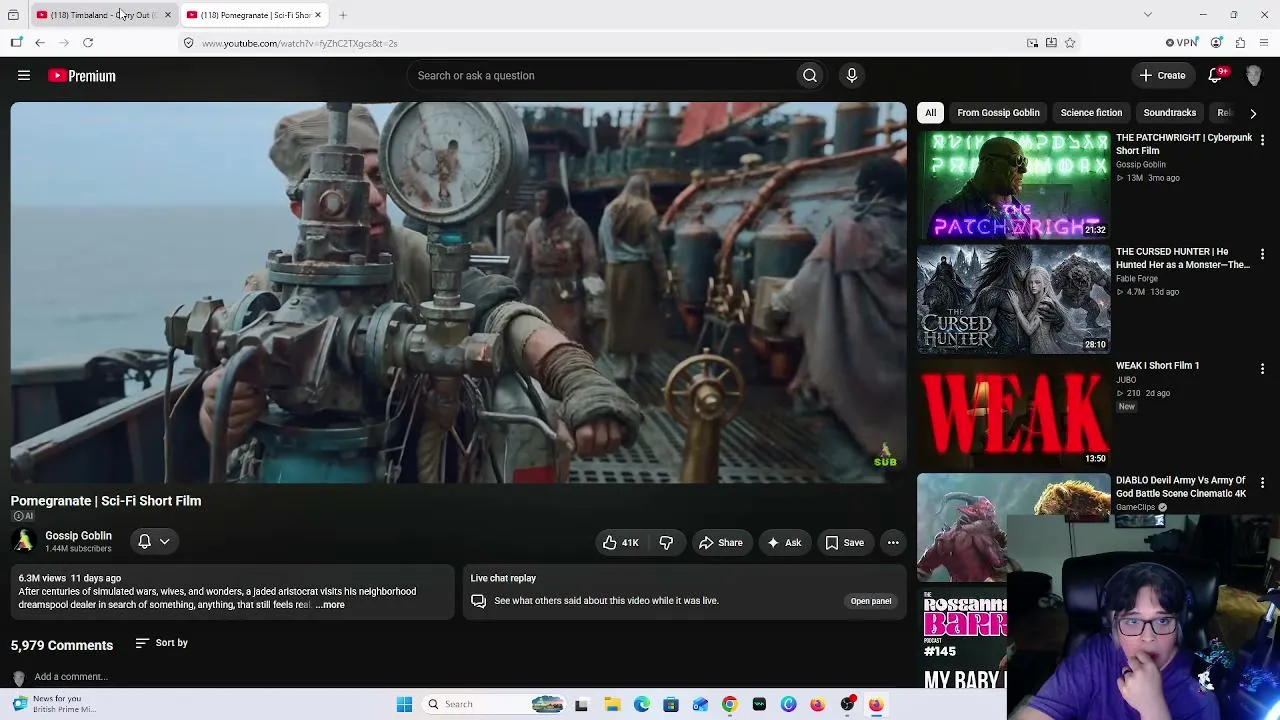Open THE CURSED HUNTER video thumbnail

click(x=1014, y=299)
